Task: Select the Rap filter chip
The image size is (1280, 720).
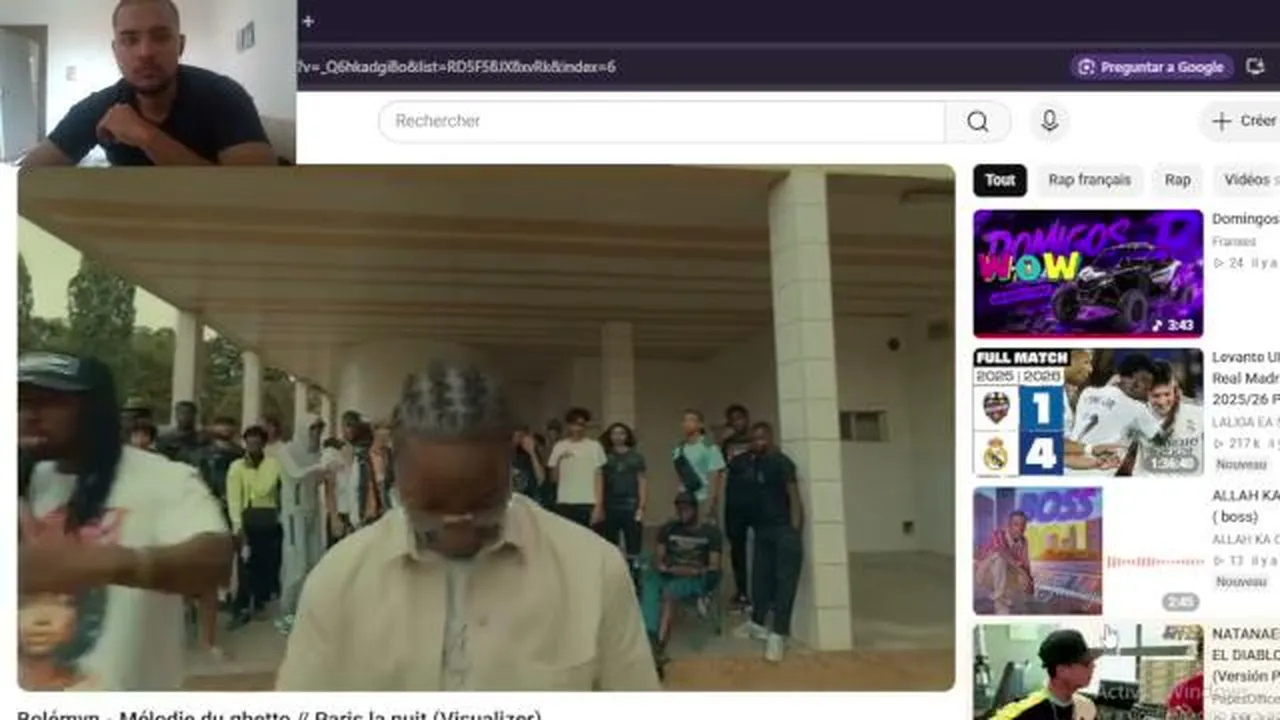Action: 1178,180
